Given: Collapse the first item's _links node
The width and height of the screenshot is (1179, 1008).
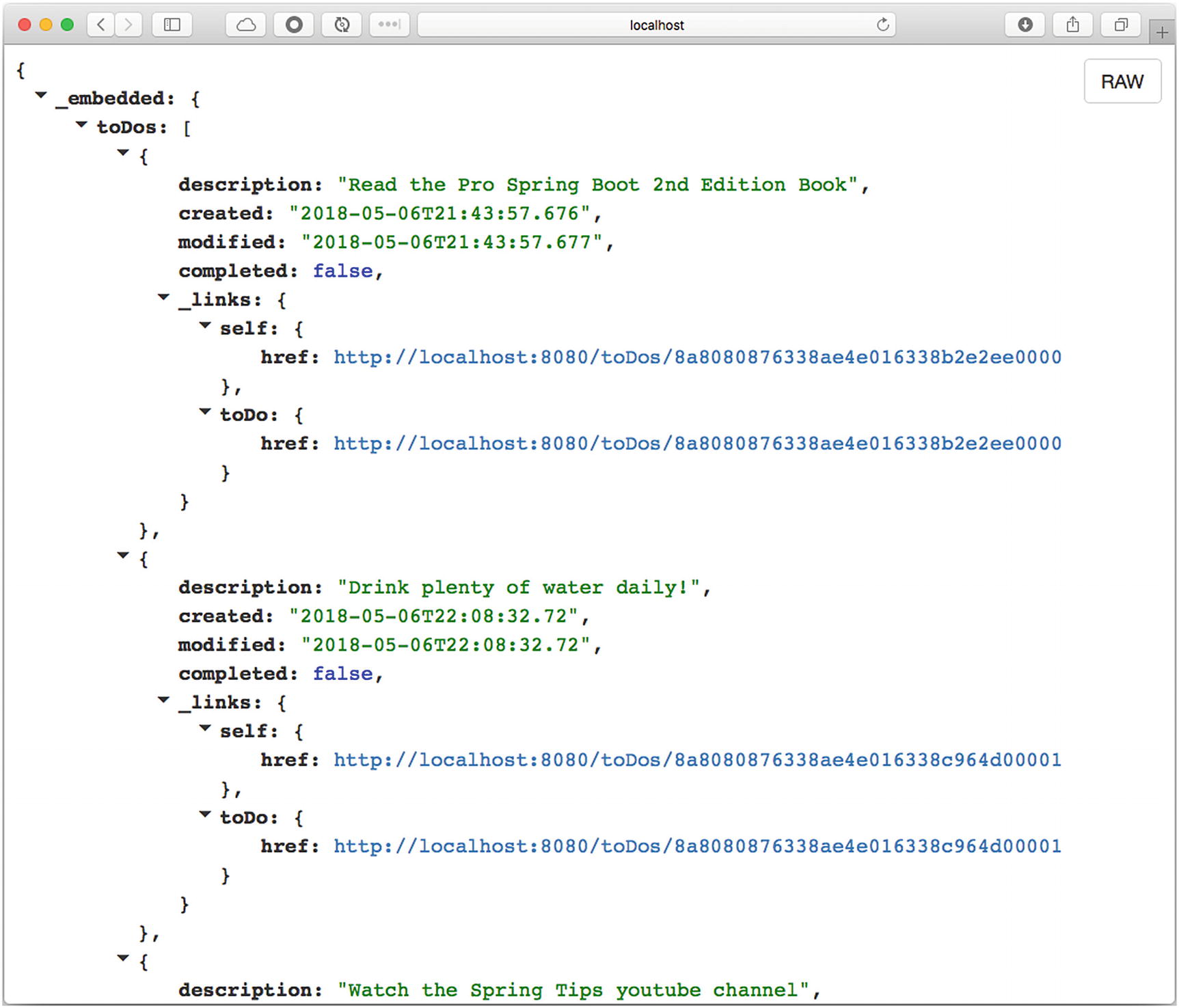Looking at the screenshot, I should pos(163,297).
